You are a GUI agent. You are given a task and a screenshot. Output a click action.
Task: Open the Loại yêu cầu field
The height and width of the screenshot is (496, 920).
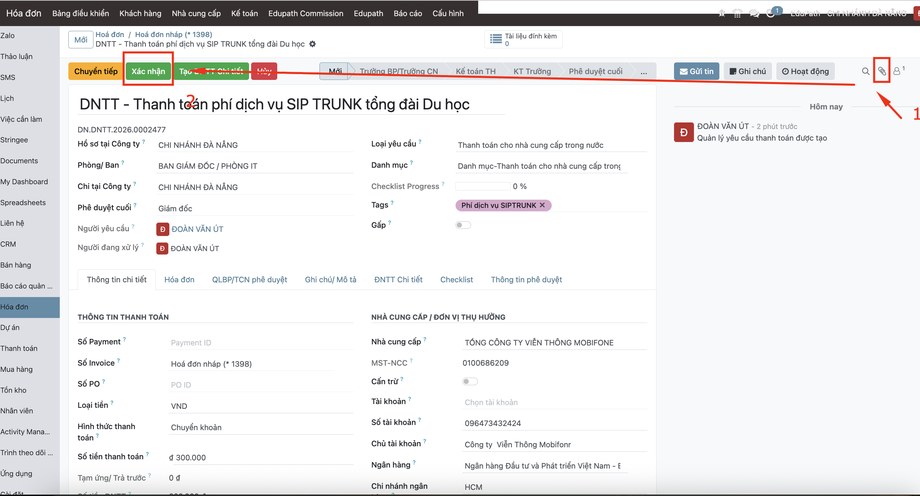tap(550, 145)
